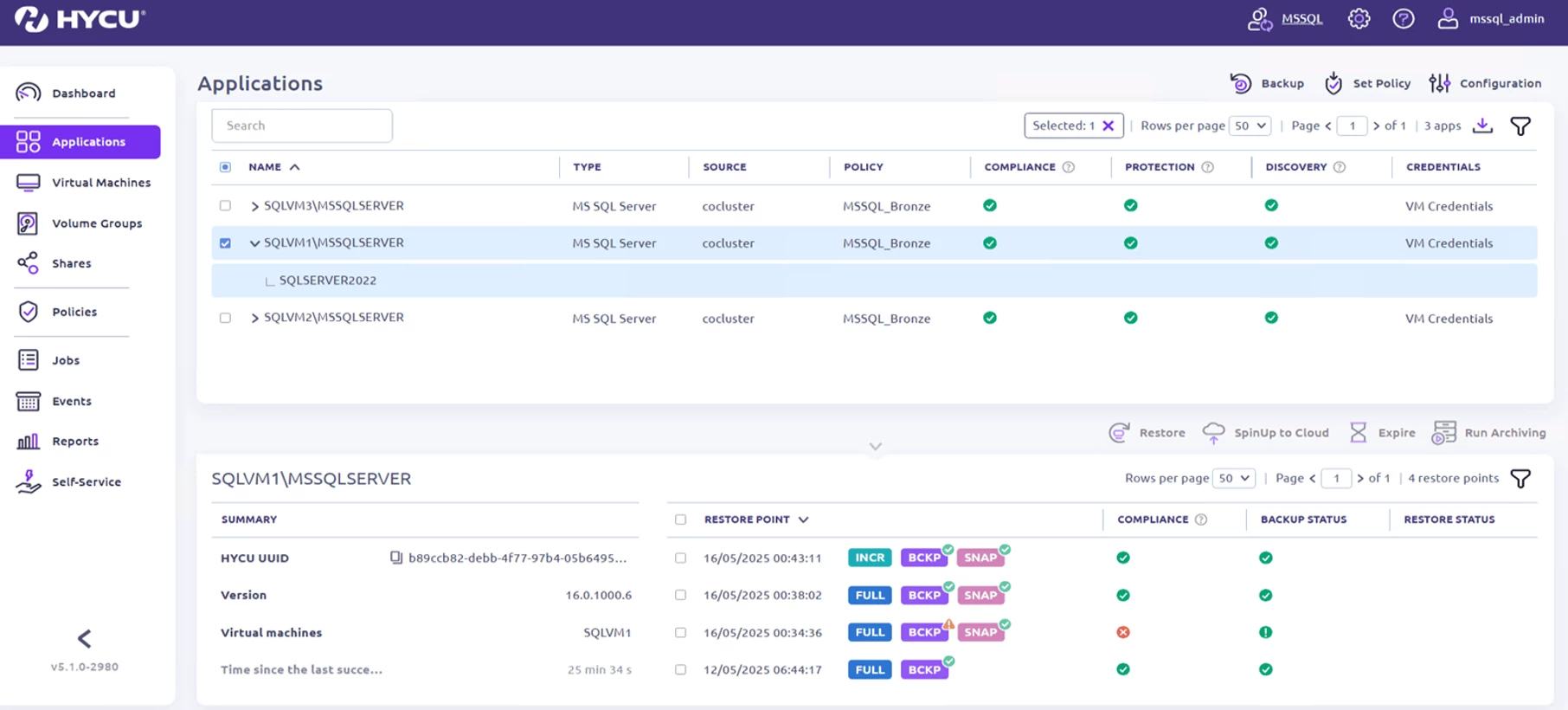This screenshot has width=1568, height=710.
Task: Go to Applications menu item
Action: click(x=80, y=142)
